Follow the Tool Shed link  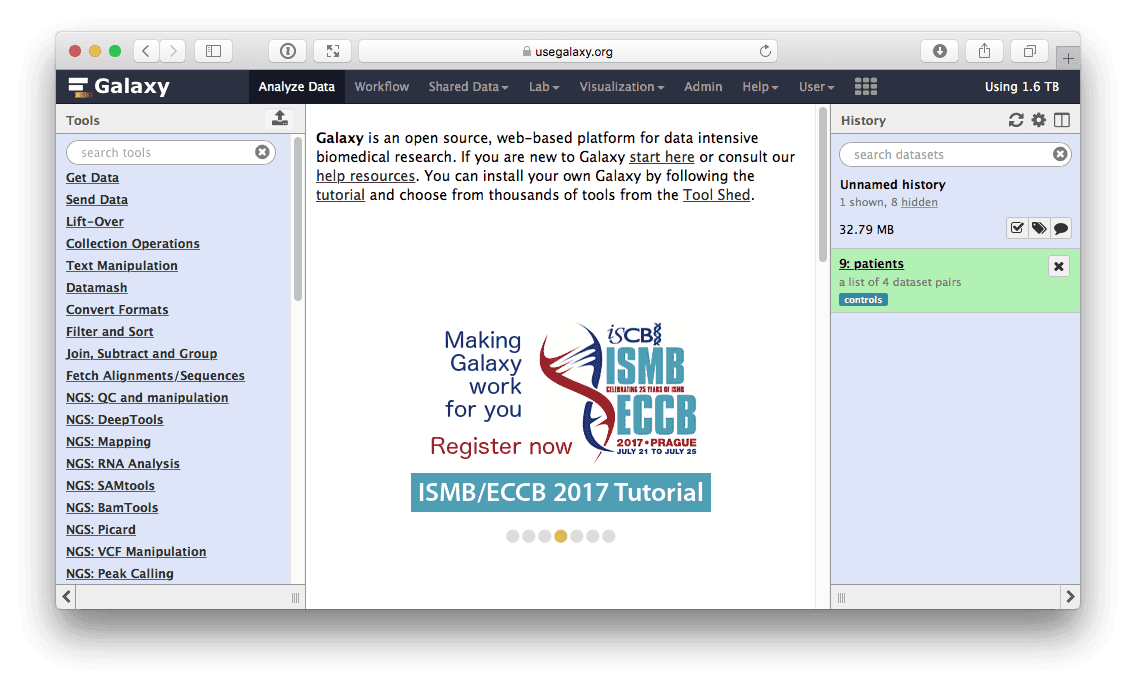716,195
